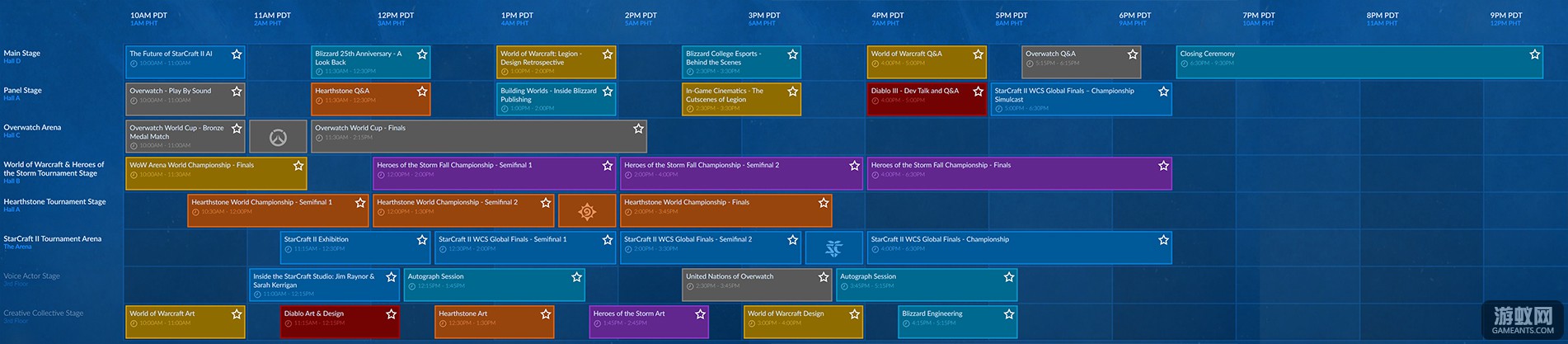Star the Closing Ceremony event
The width and height of the screenshot is (1568, 344).
(1535, 54)
